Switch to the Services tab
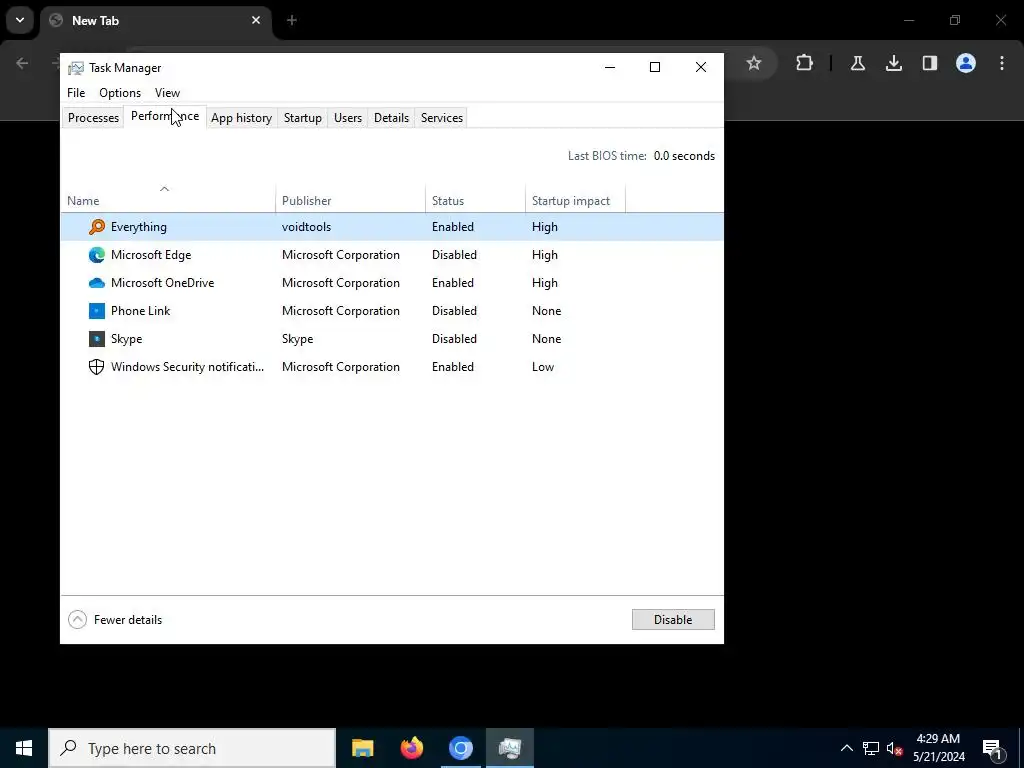The height and width of the screenshot is (768, 1024). point(441,118)
